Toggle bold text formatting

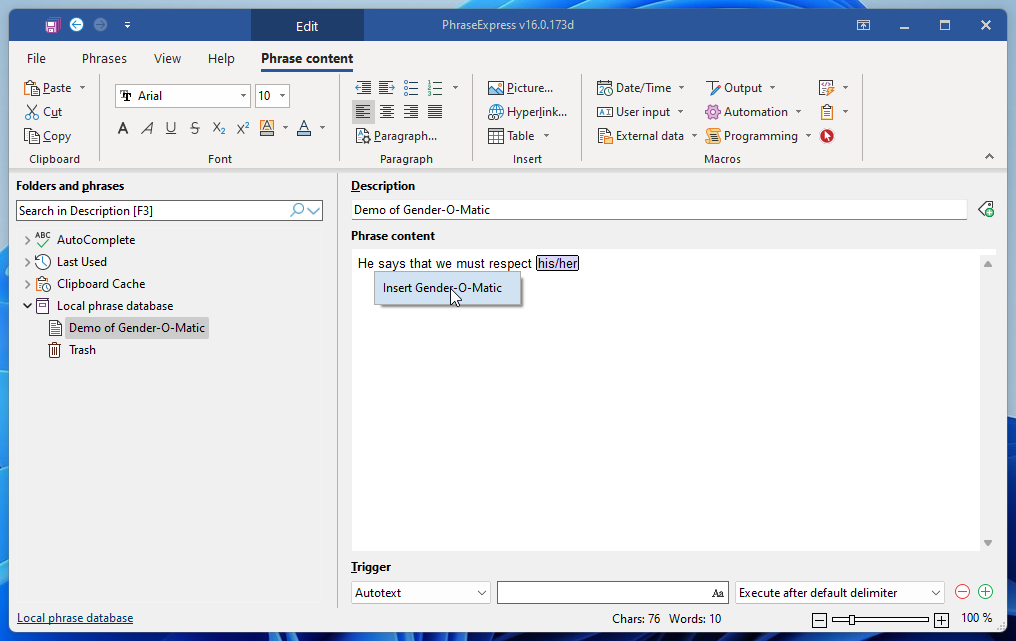tap(123, 128)
